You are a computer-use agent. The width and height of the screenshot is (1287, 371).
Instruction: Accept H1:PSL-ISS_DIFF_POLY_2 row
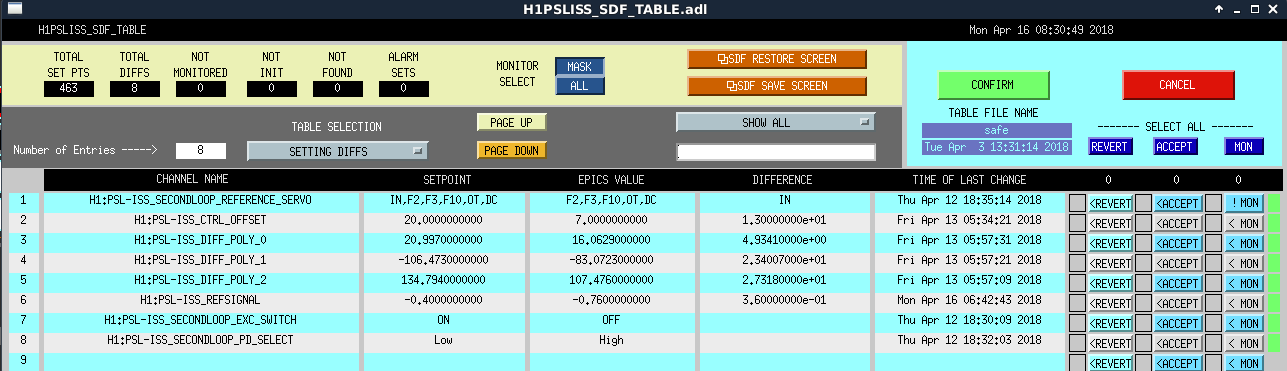pyautogui.click(x=1179, y=282)
